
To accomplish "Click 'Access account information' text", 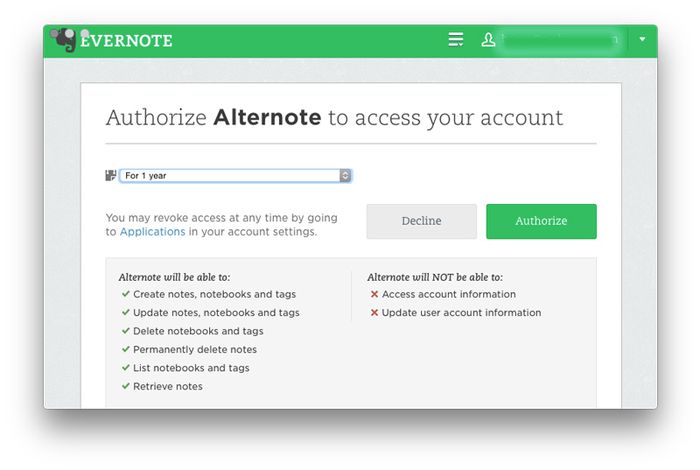I will coord(449,294).
